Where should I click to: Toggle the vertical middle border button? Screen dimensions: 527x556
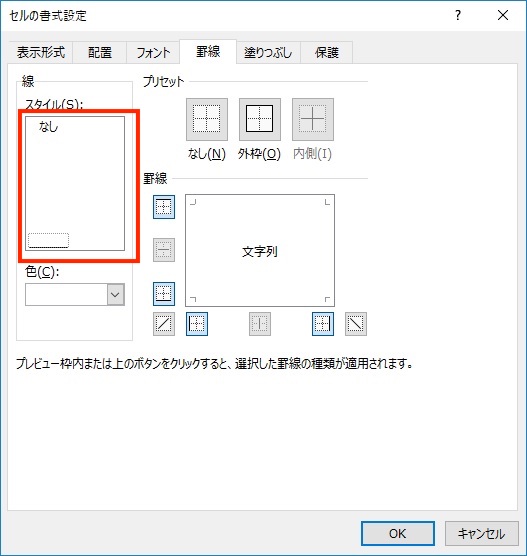click(x=260, y=324)
